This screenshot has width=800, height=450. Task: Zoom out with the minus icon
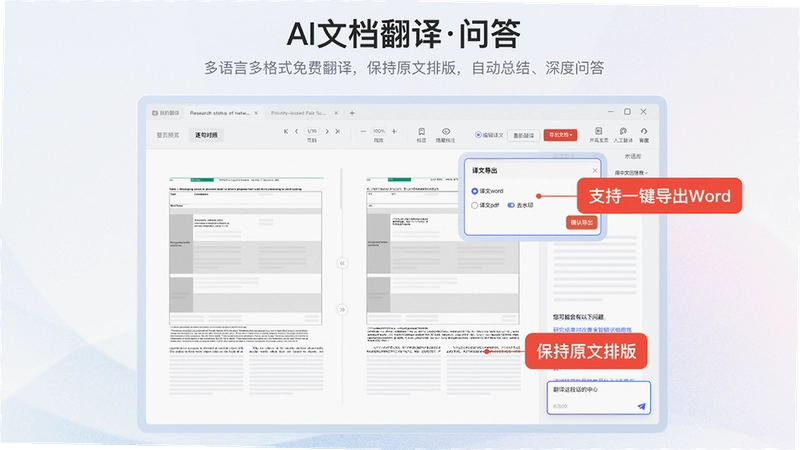point(363,131)
